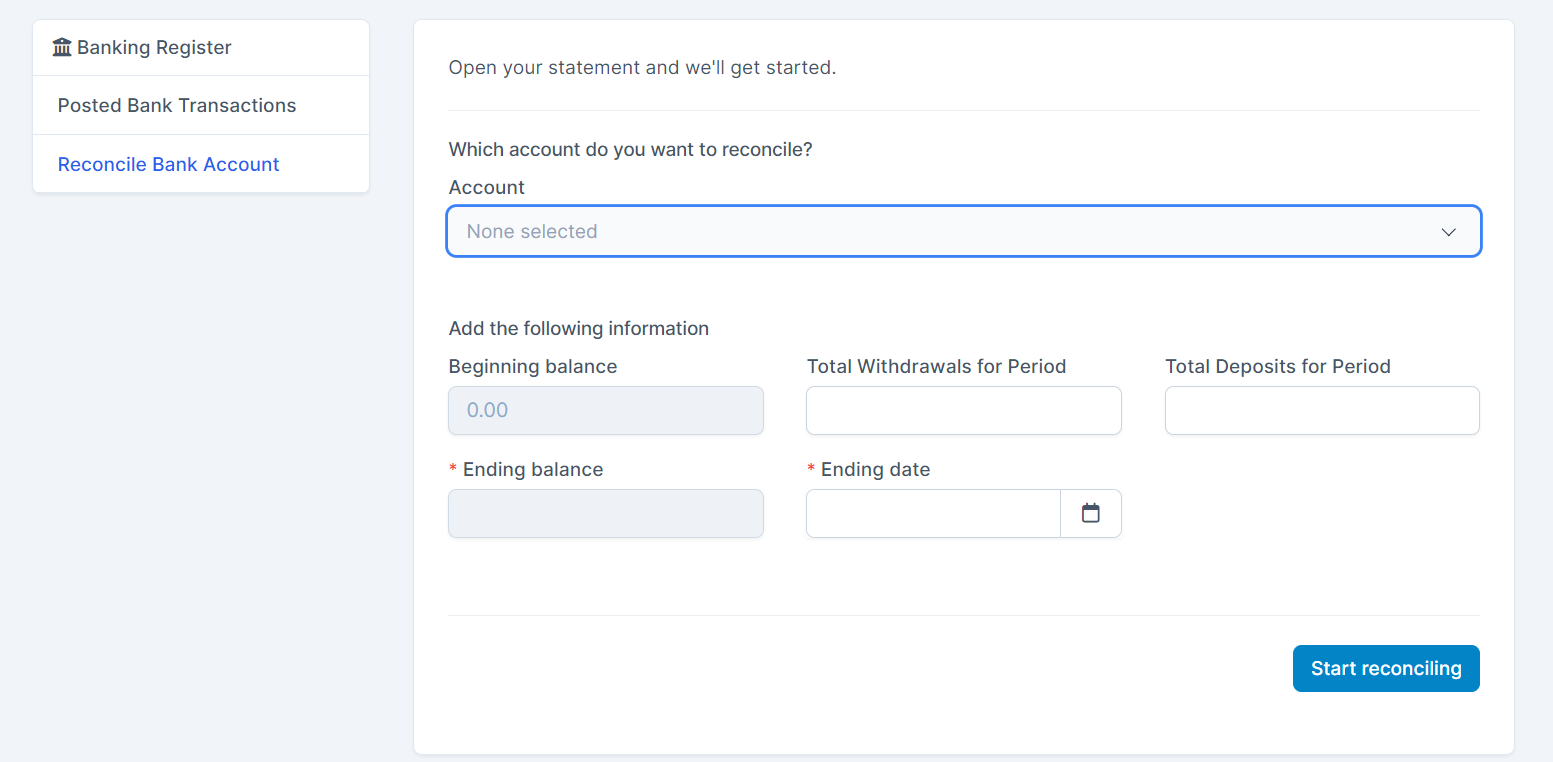Open the calendar picker for Ending date

coord(1090,513)
